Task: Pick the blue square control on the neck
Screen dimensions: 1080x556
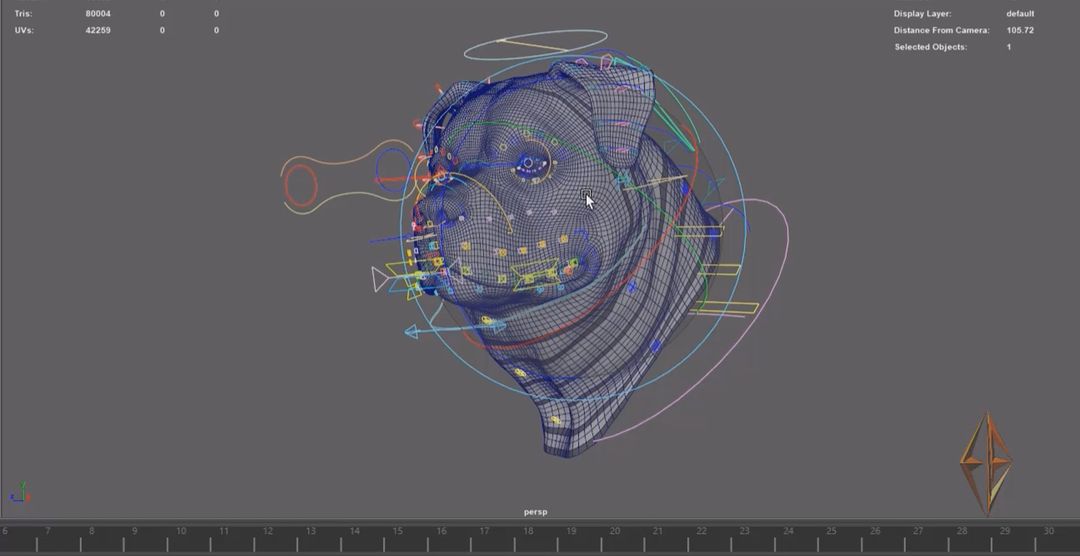Action: [656, 346]
